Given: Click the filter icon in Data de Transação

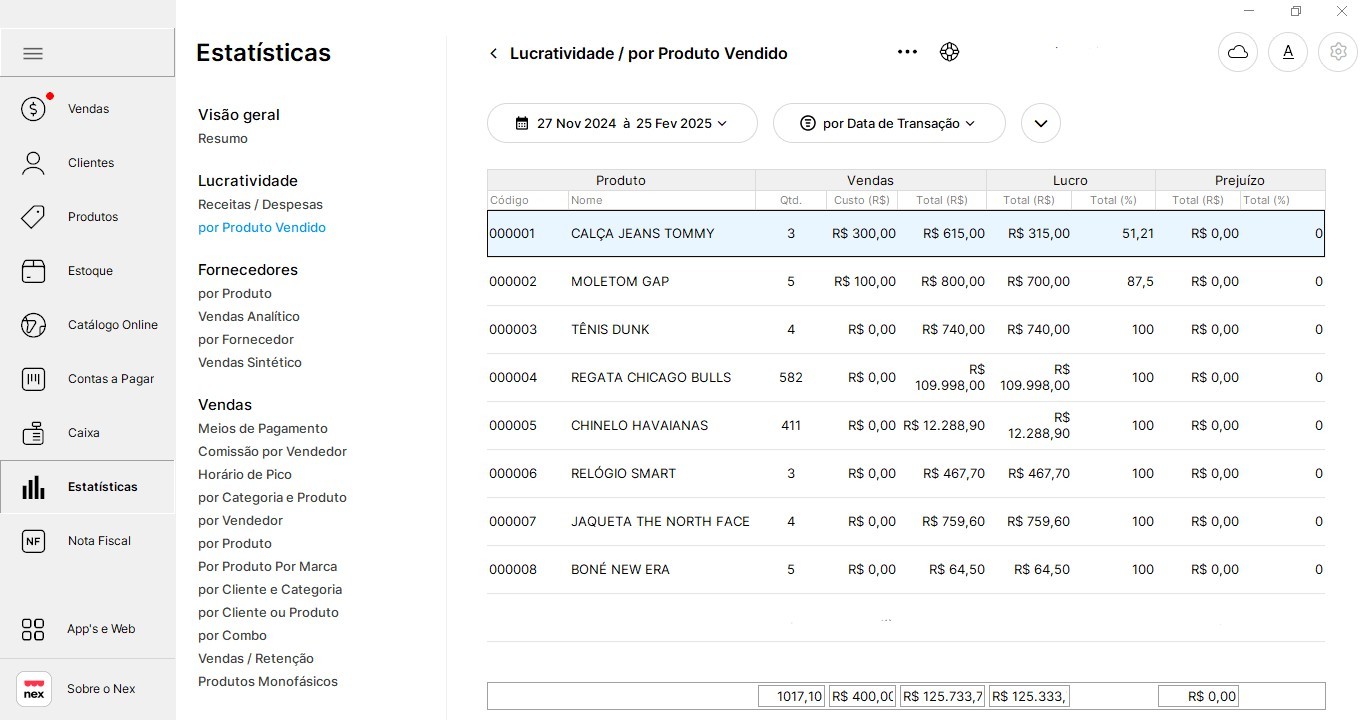Looking at the screenshot, I should point(808,123).
